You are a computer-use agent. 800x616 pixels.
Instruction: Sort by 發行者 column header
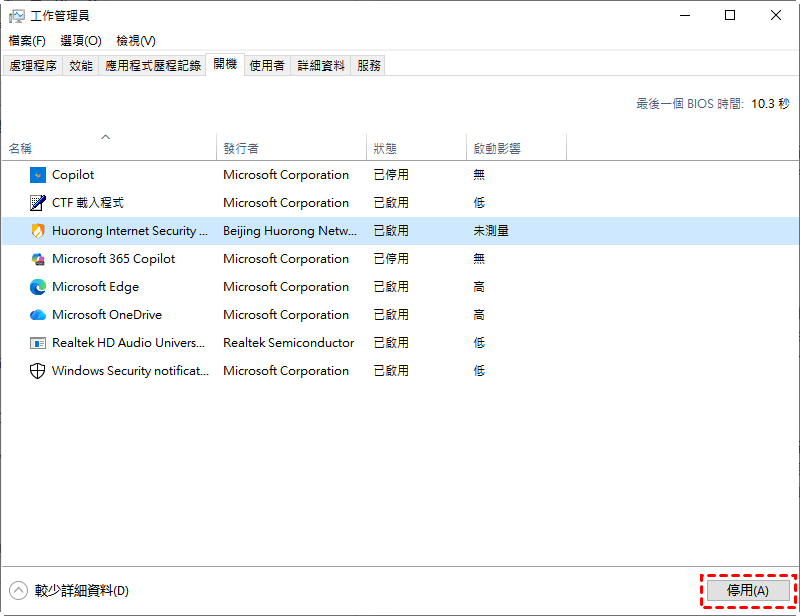pyautogui.click(x=241, y=148)
